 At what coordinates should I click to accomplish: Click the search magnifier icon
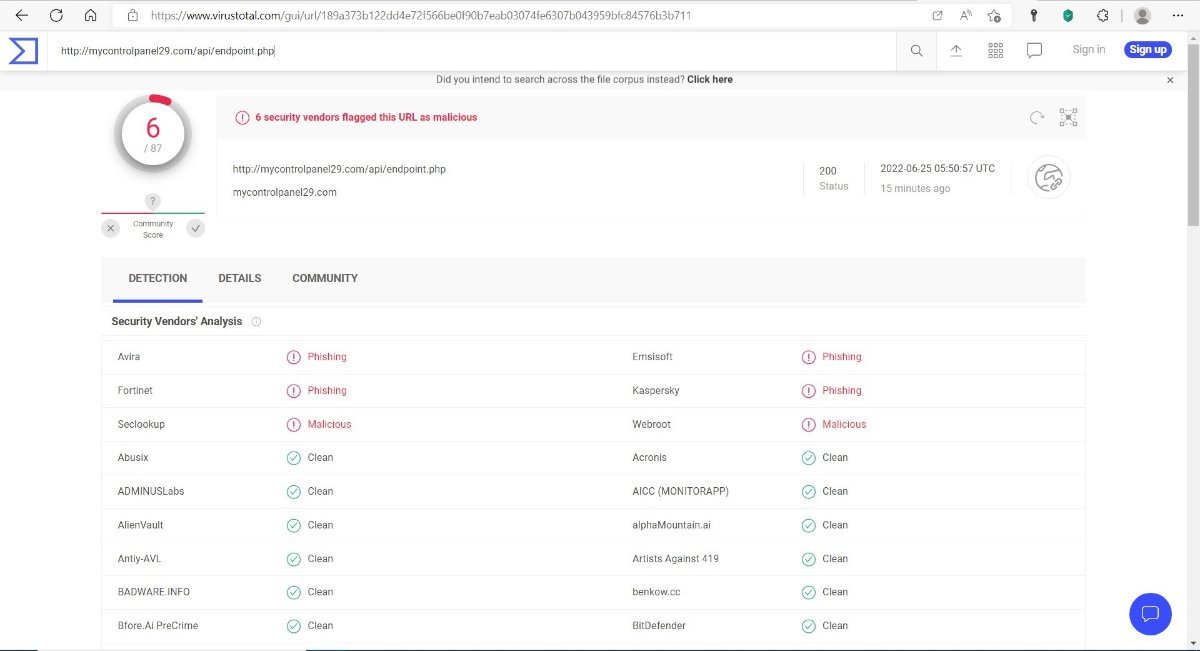(x=916, y=51)
